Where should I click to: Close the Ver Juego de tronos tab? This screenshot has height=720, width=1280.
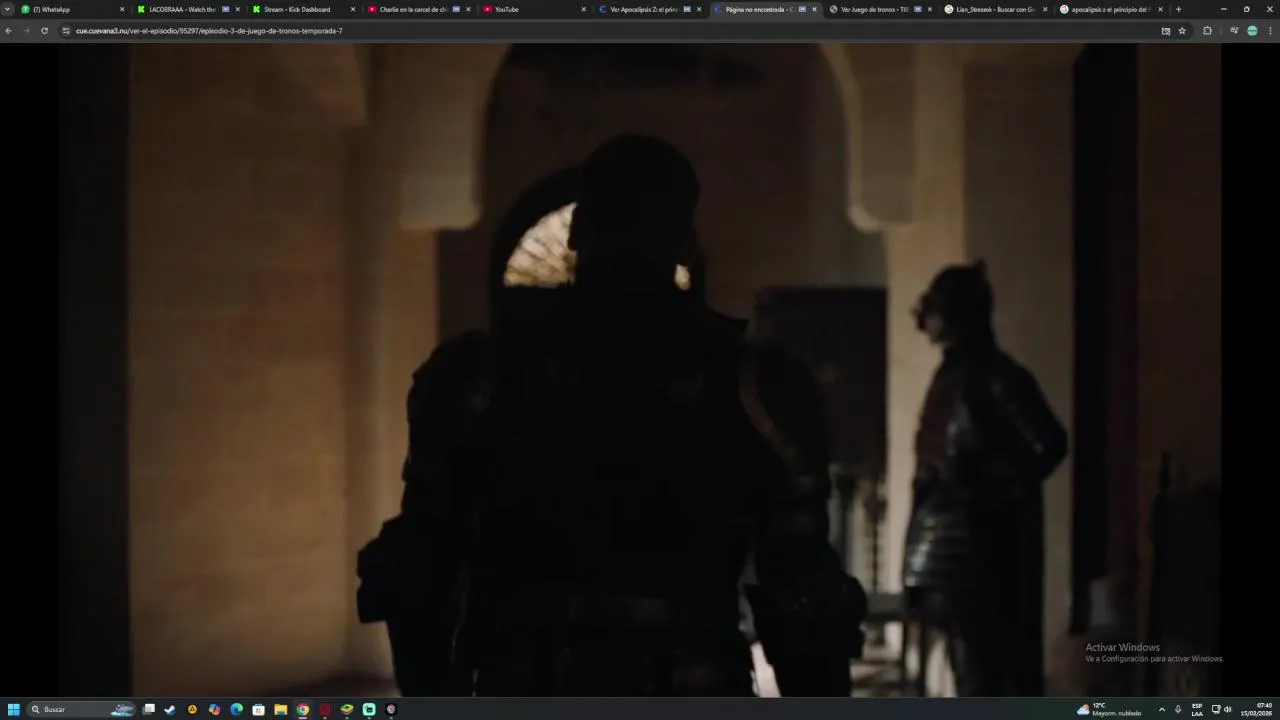pos(929,9)
